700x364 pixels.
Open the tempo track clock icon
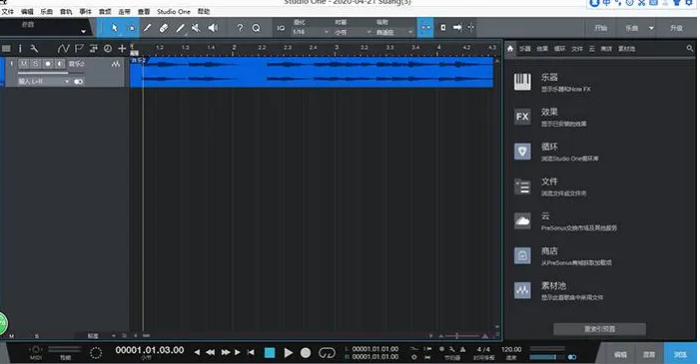point(108,48)
